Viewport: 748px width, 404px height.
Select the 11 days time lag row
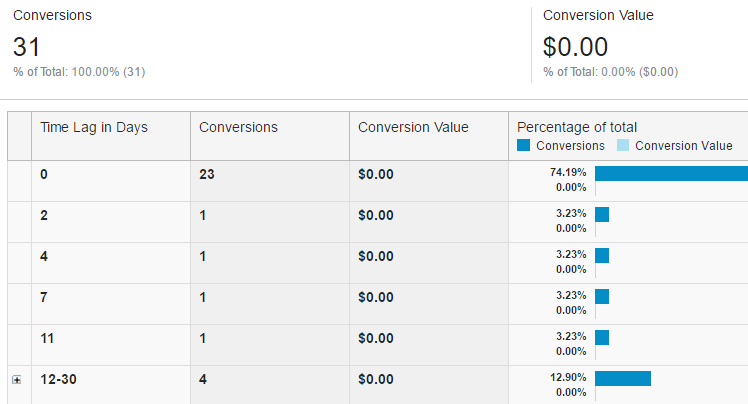coord(47,337)
